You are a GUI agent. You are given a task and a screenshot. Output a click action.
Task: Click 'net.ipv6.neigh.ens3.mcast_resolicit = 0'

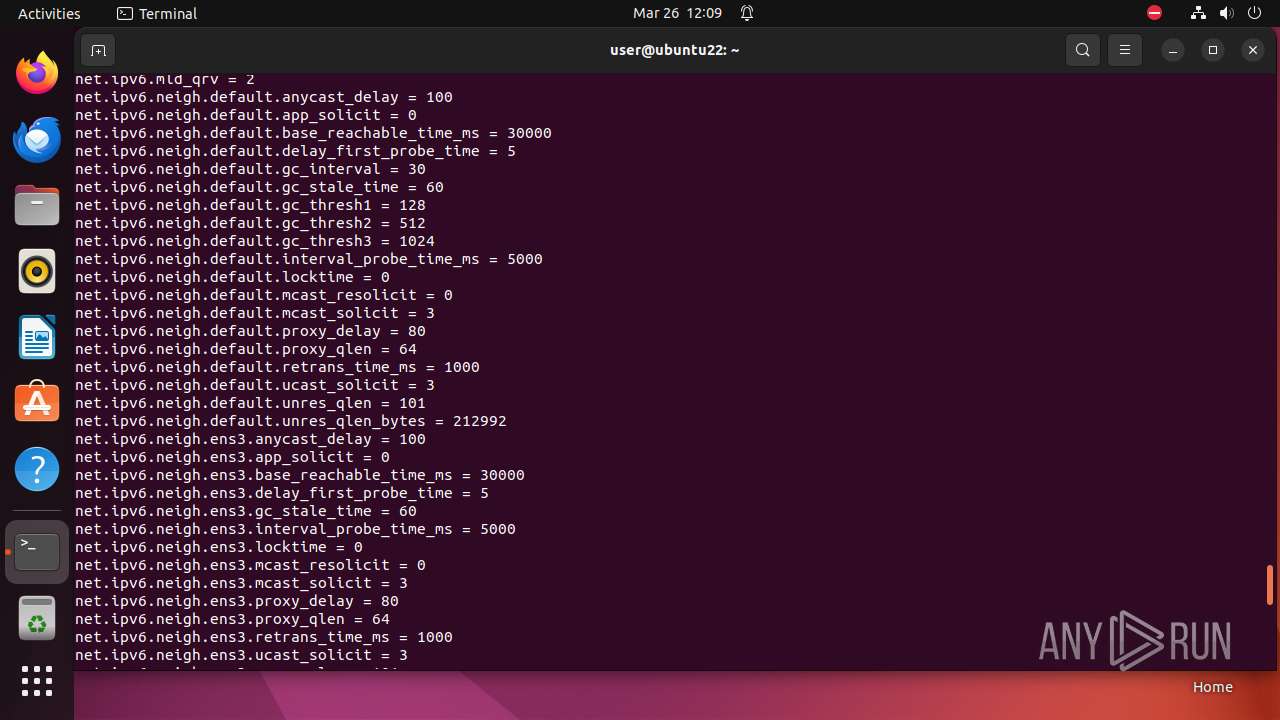[250, 565]
